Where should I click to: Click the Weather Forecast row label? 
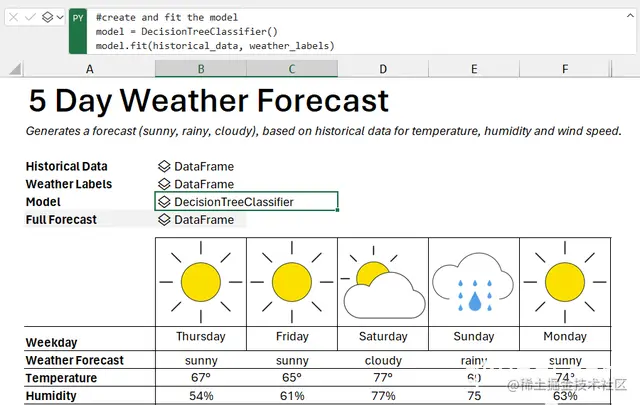tap(75, 360)
